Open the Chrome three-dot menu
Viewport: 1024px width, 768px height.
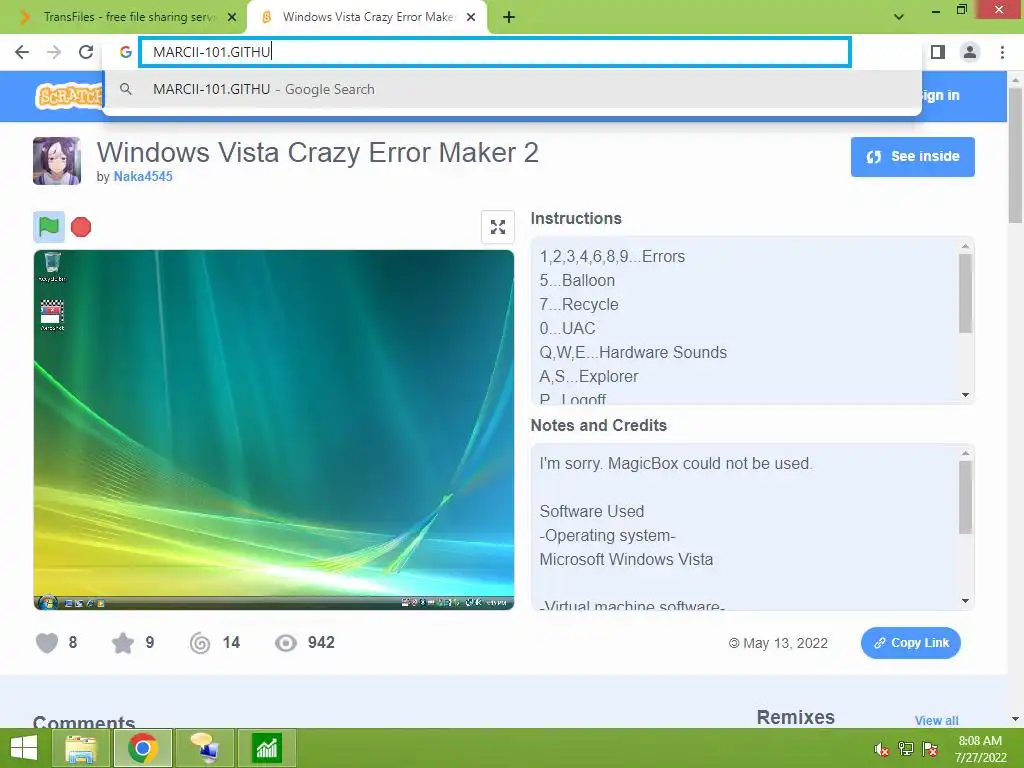(x=1002, y=52)
